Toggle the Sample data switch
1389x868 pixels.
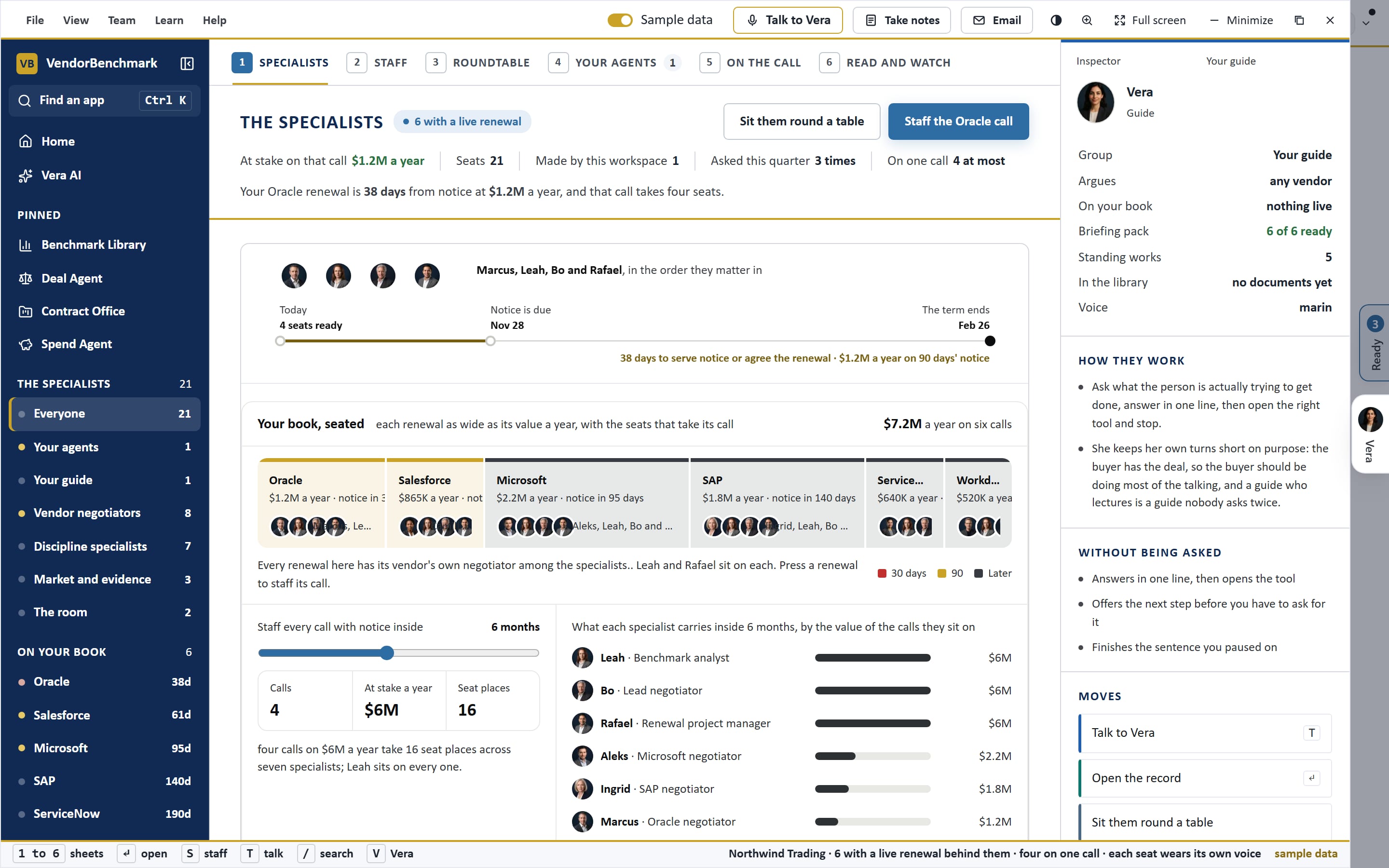tap(620, 20)
